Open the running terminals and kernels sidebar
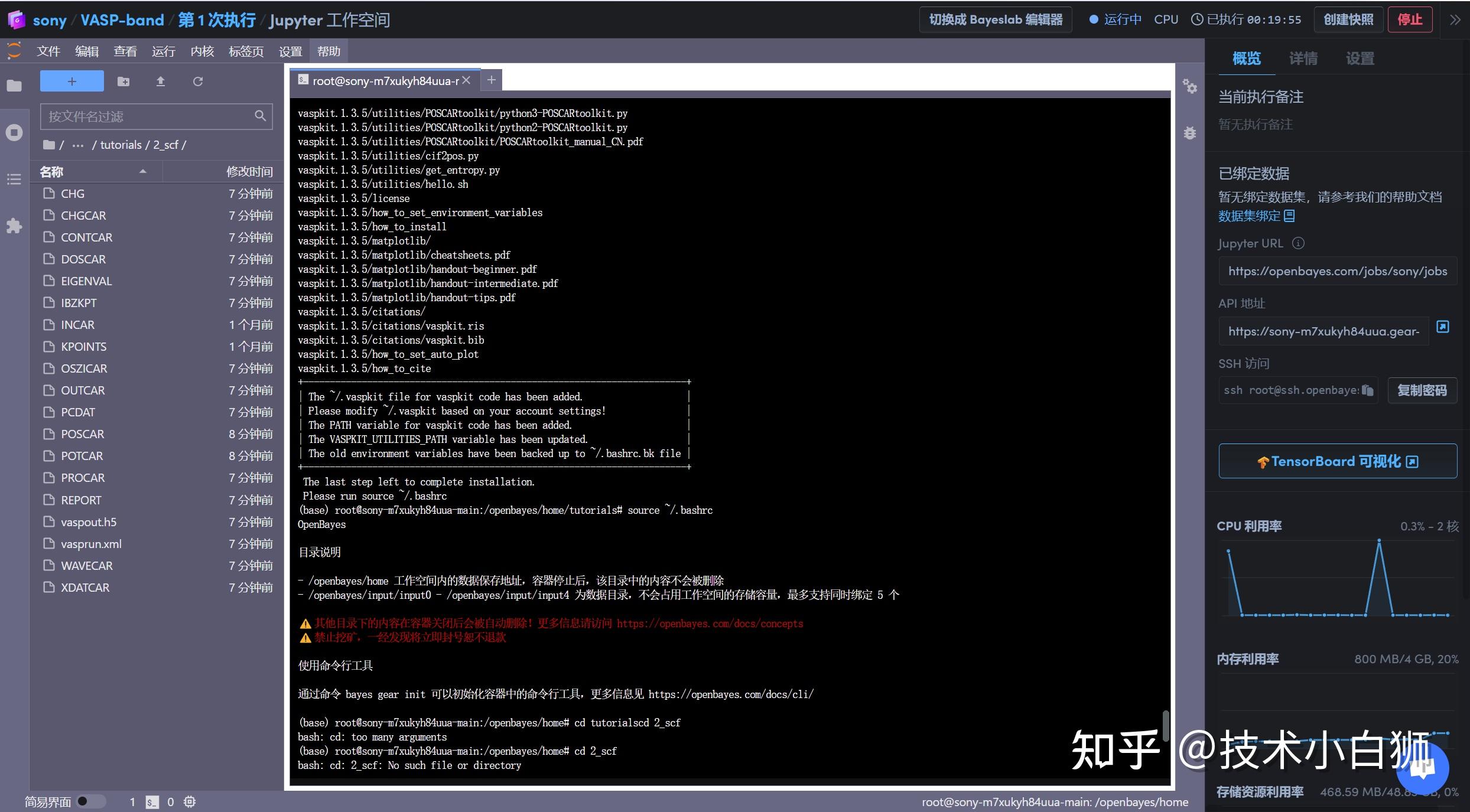The image size is (1470, 812). click(14, 132)
